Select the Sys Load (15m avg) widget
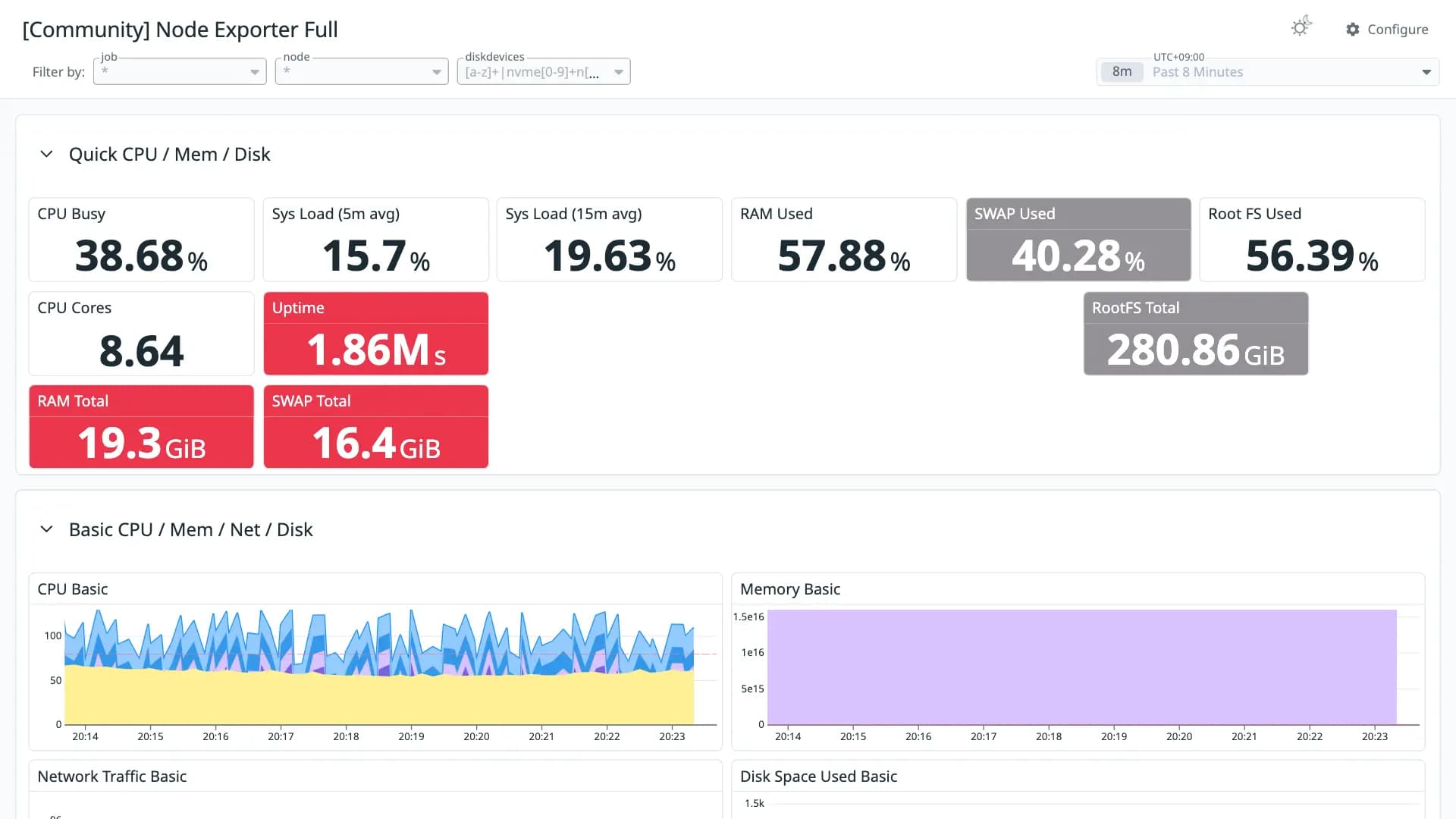 click(x=610, y=240)
